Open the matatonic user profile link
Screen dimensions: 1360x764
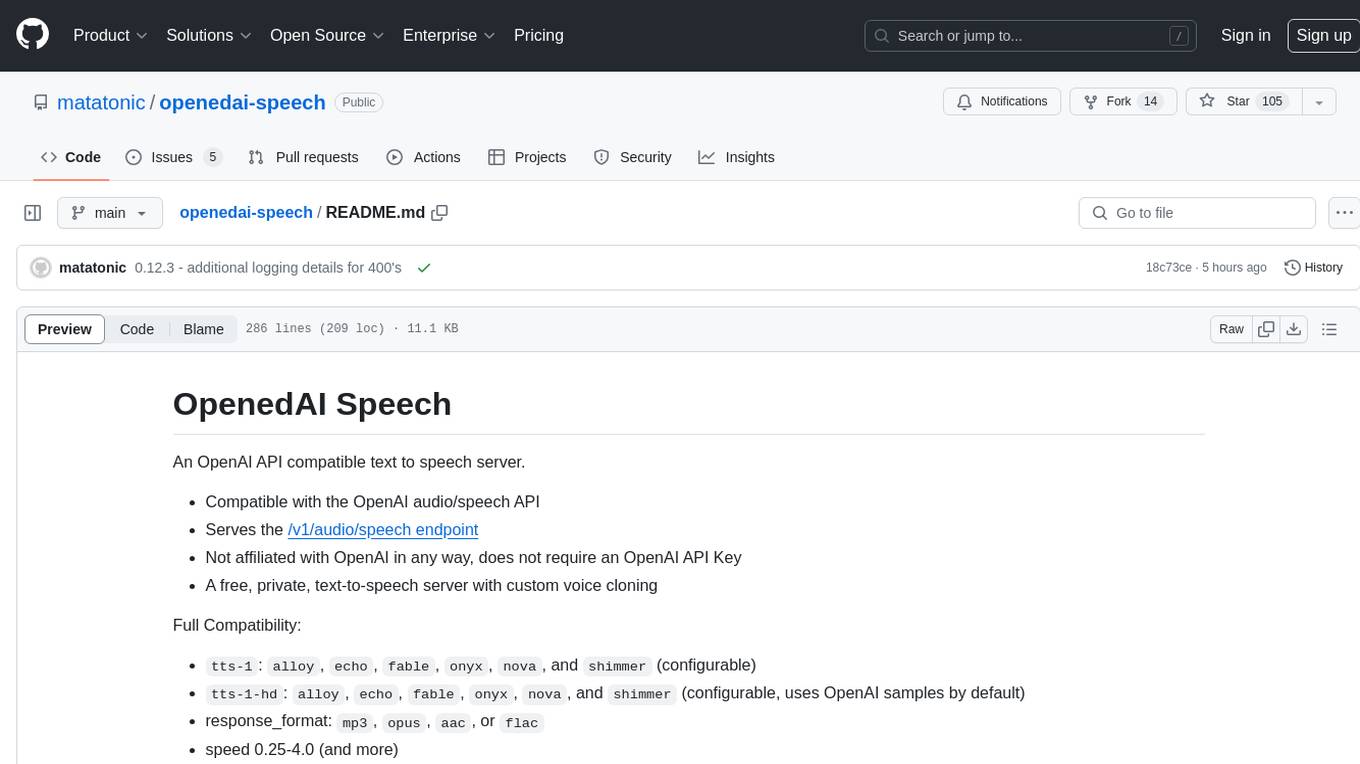(101, 102)
